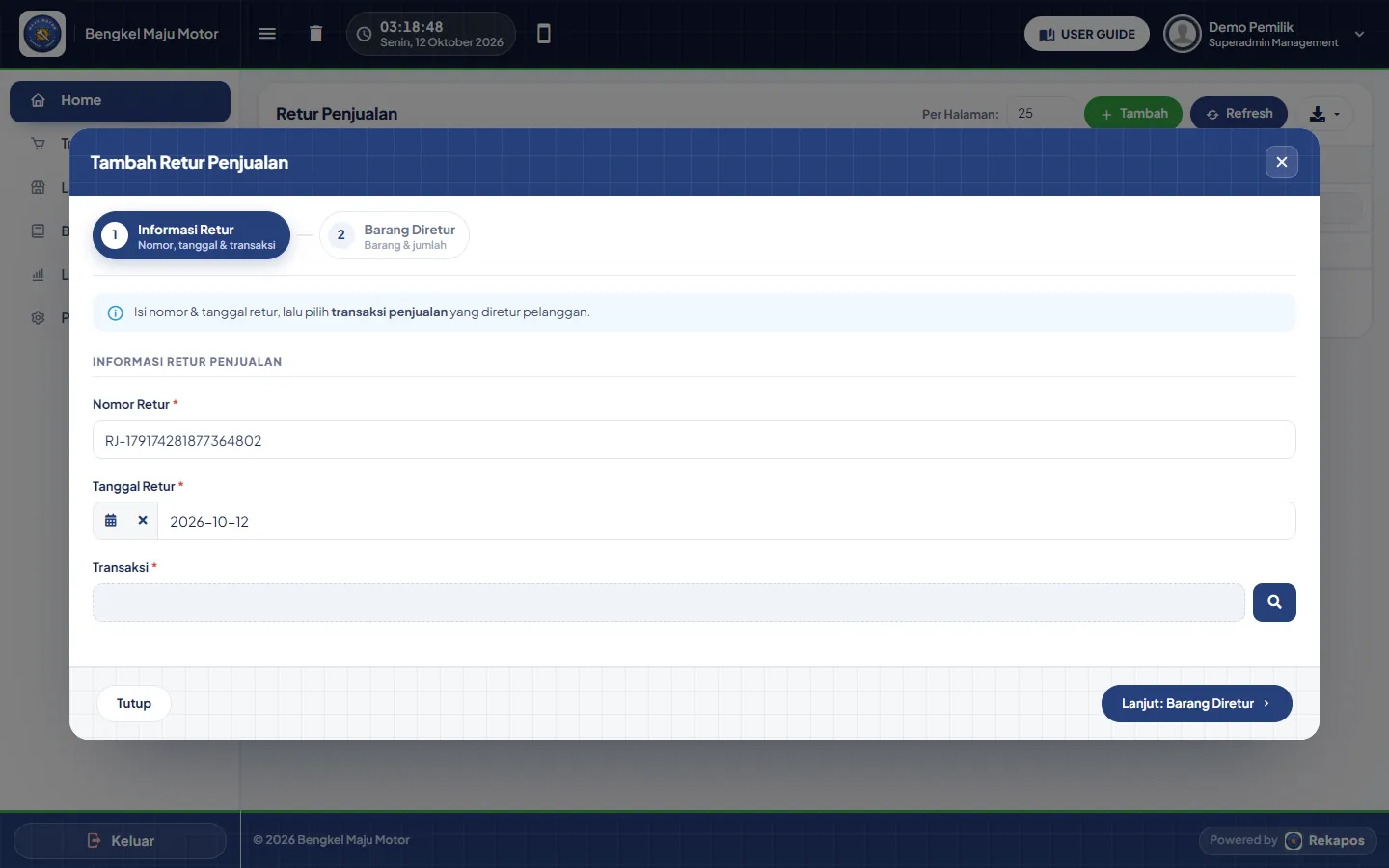Select the Informasi Retur step
The height and width of the screenshot is (868, 1389).
pyautogui.click(x=191, y=236)
